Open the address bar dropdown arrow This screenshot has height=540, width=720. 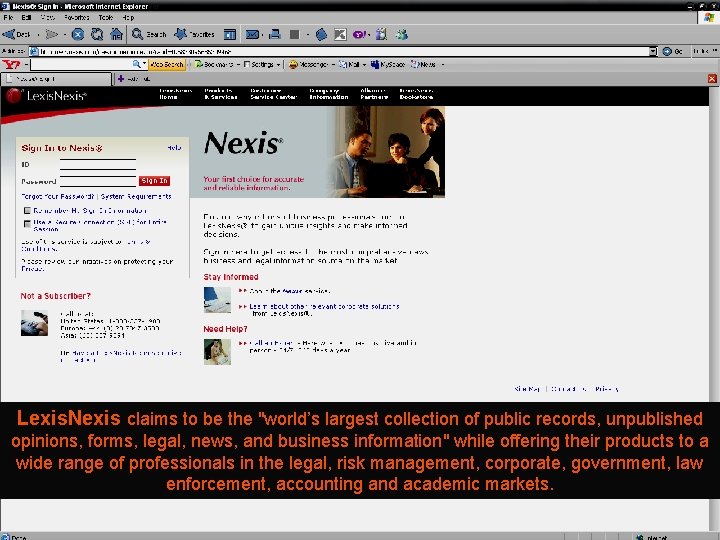(653, 51)
